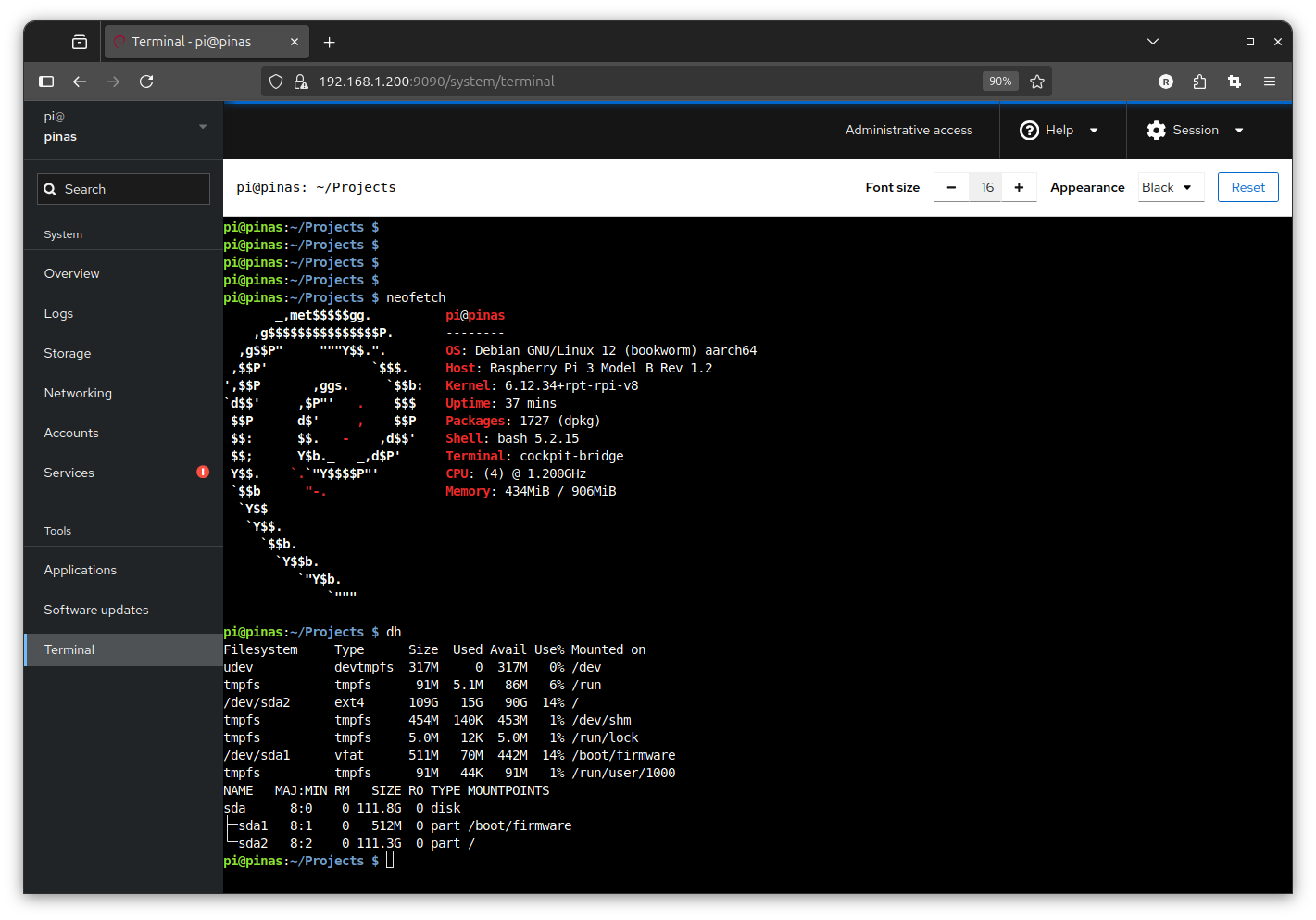The width and height of the screenshot is (1316, 920).
Task: Click the /run/user/1000 tmpfs row
Action: tap(449, 773)
